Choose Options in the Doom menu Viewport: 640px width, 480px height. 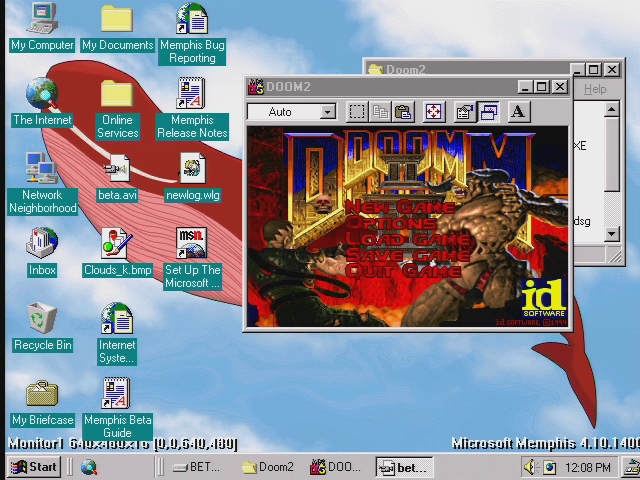coord(392,223)
